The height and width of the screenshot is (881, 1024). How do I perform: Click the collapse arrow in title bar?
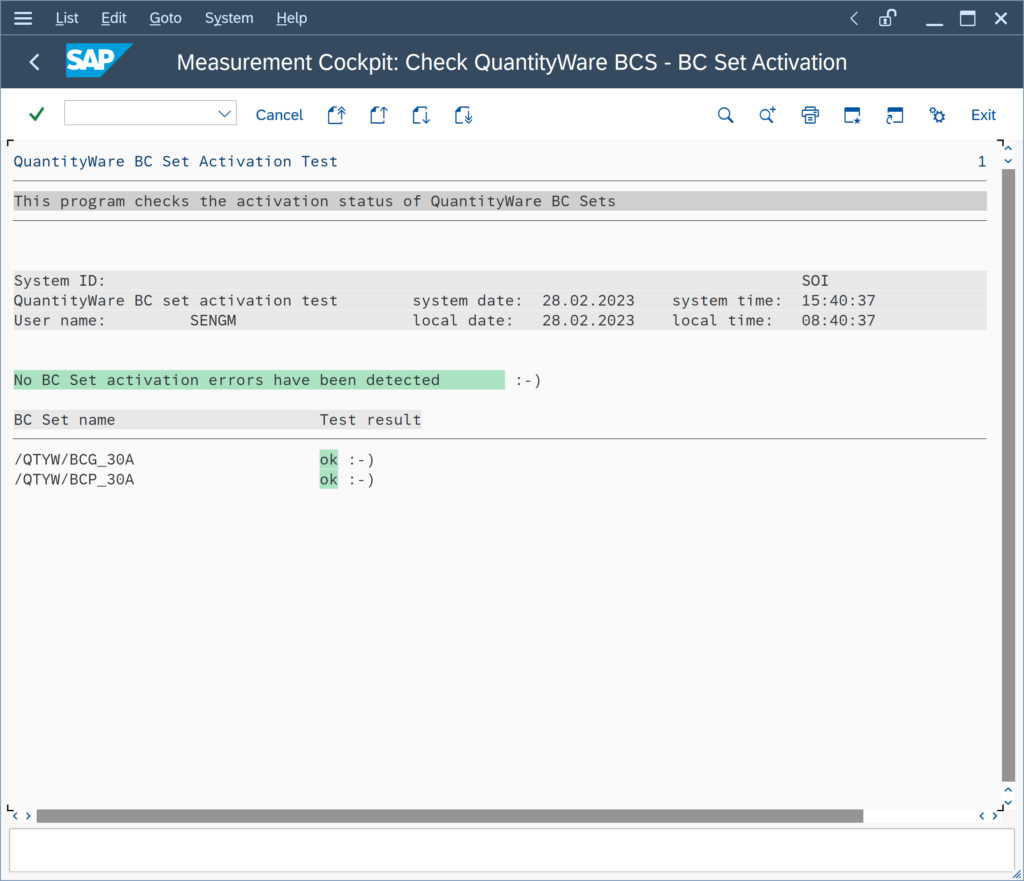pos(854,18)
